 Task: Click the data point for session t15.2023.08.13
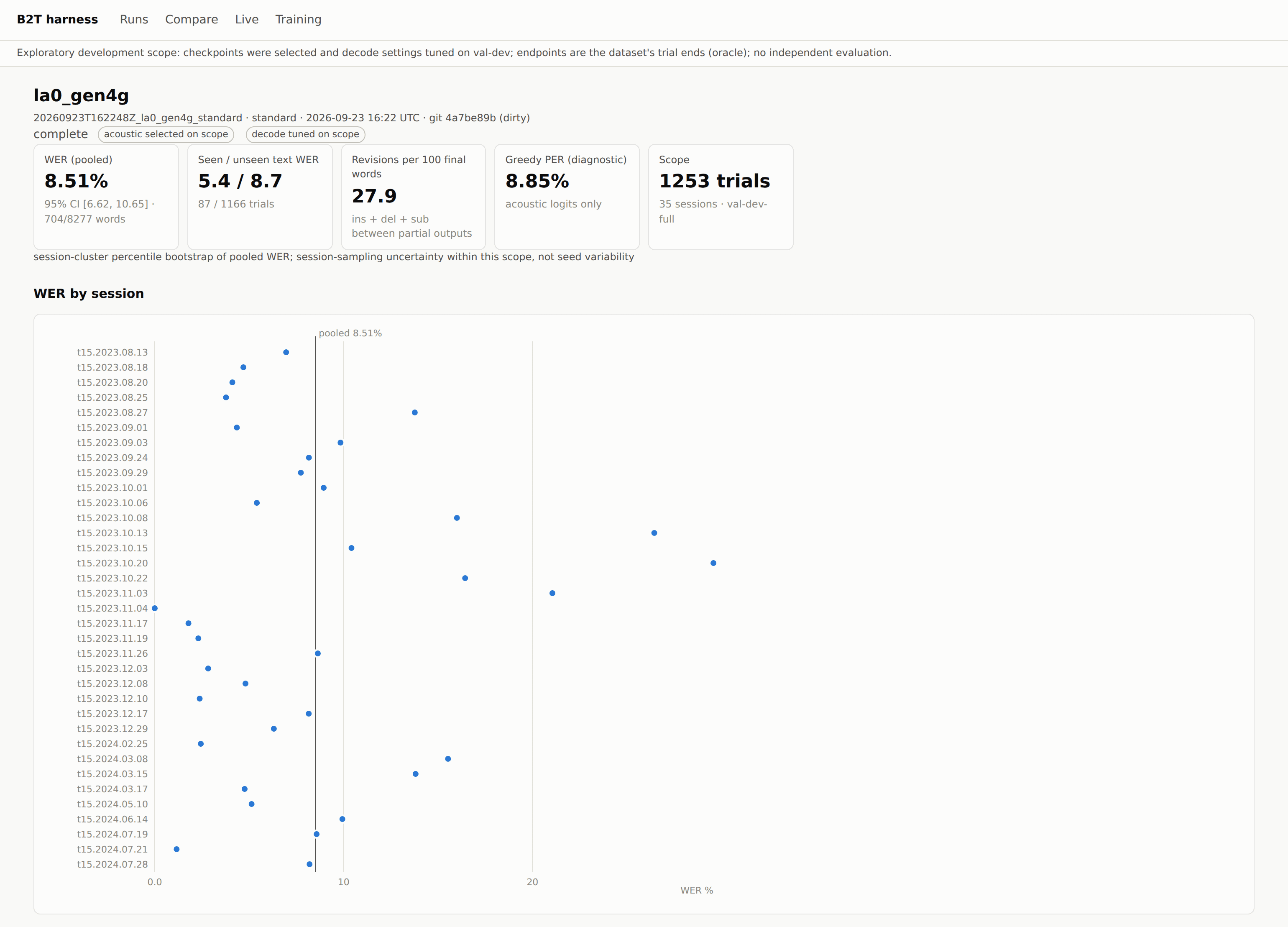286,352
